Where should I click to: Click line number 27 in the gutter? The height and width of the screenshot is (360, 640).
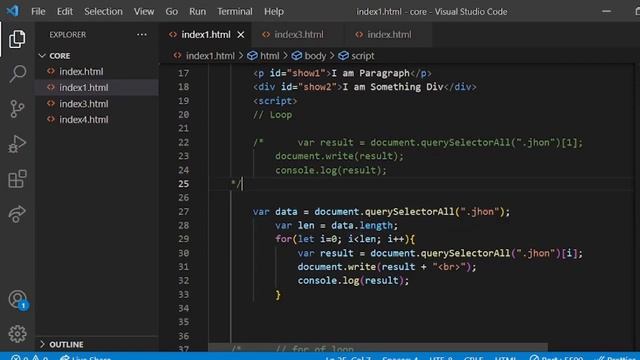[x=184, y=211]
